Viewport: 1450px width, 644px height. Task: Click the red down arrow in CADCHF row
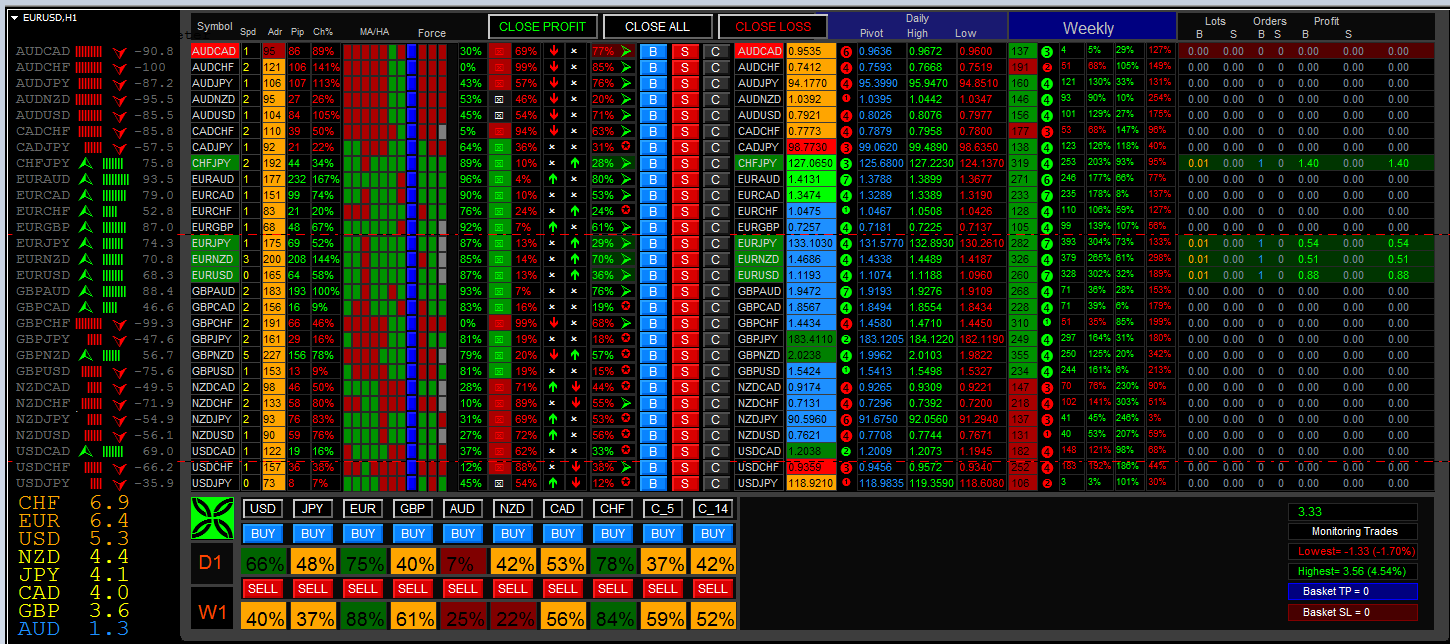555,131
